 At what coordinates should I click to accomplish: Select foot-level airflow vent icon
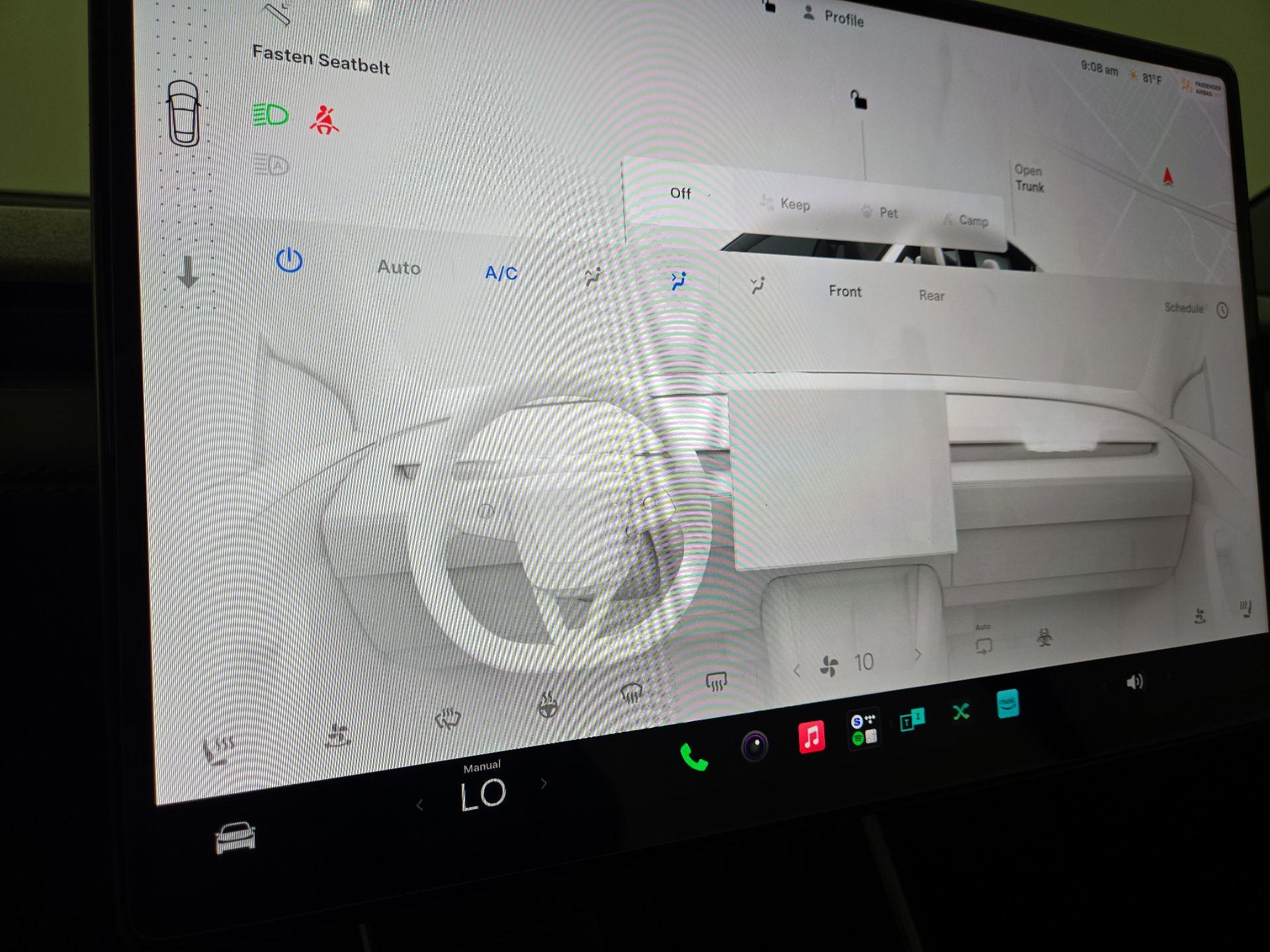pos(758,286)
